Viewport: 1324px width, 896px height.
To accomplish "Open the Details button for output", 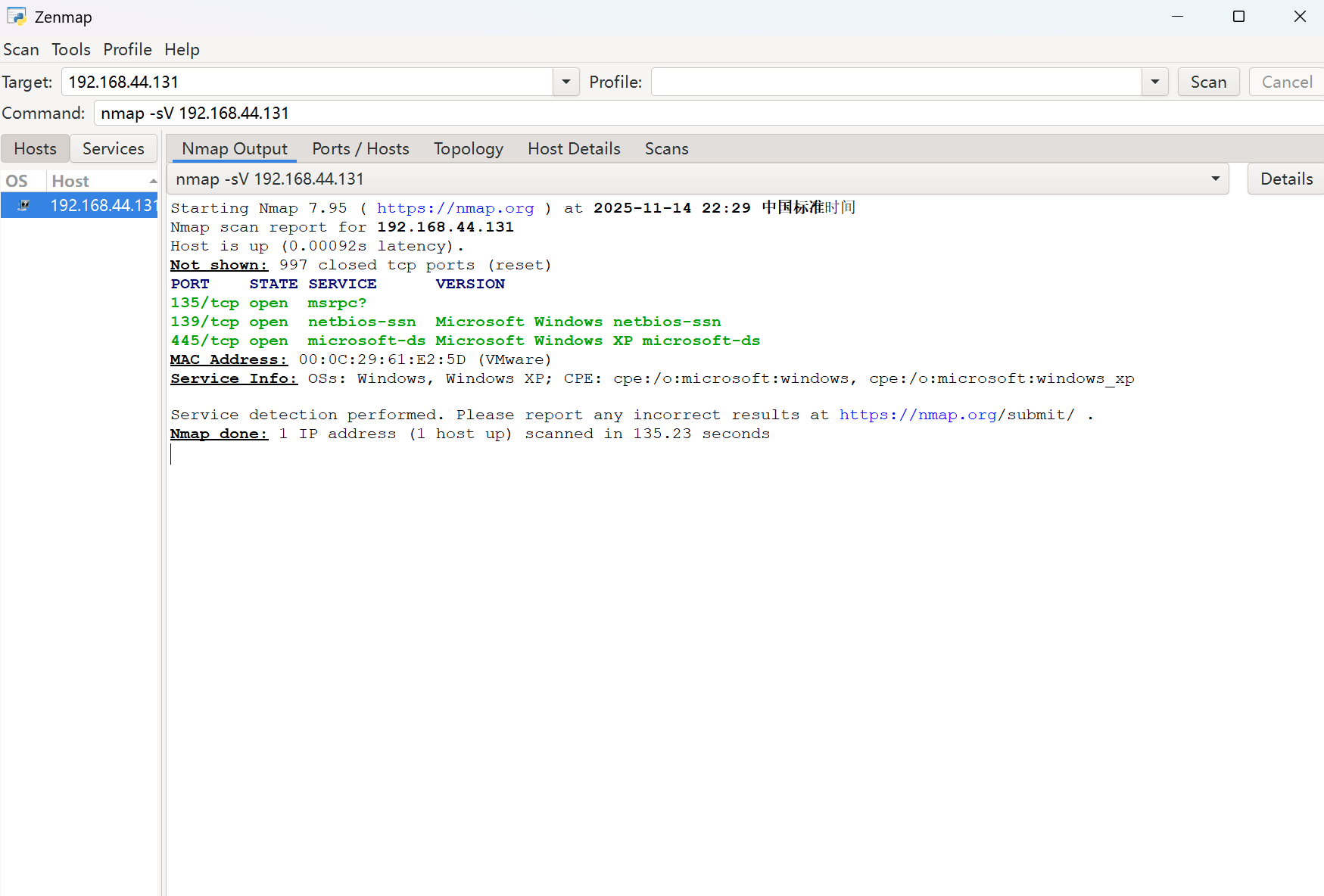I will click(x=1286, y=179).
